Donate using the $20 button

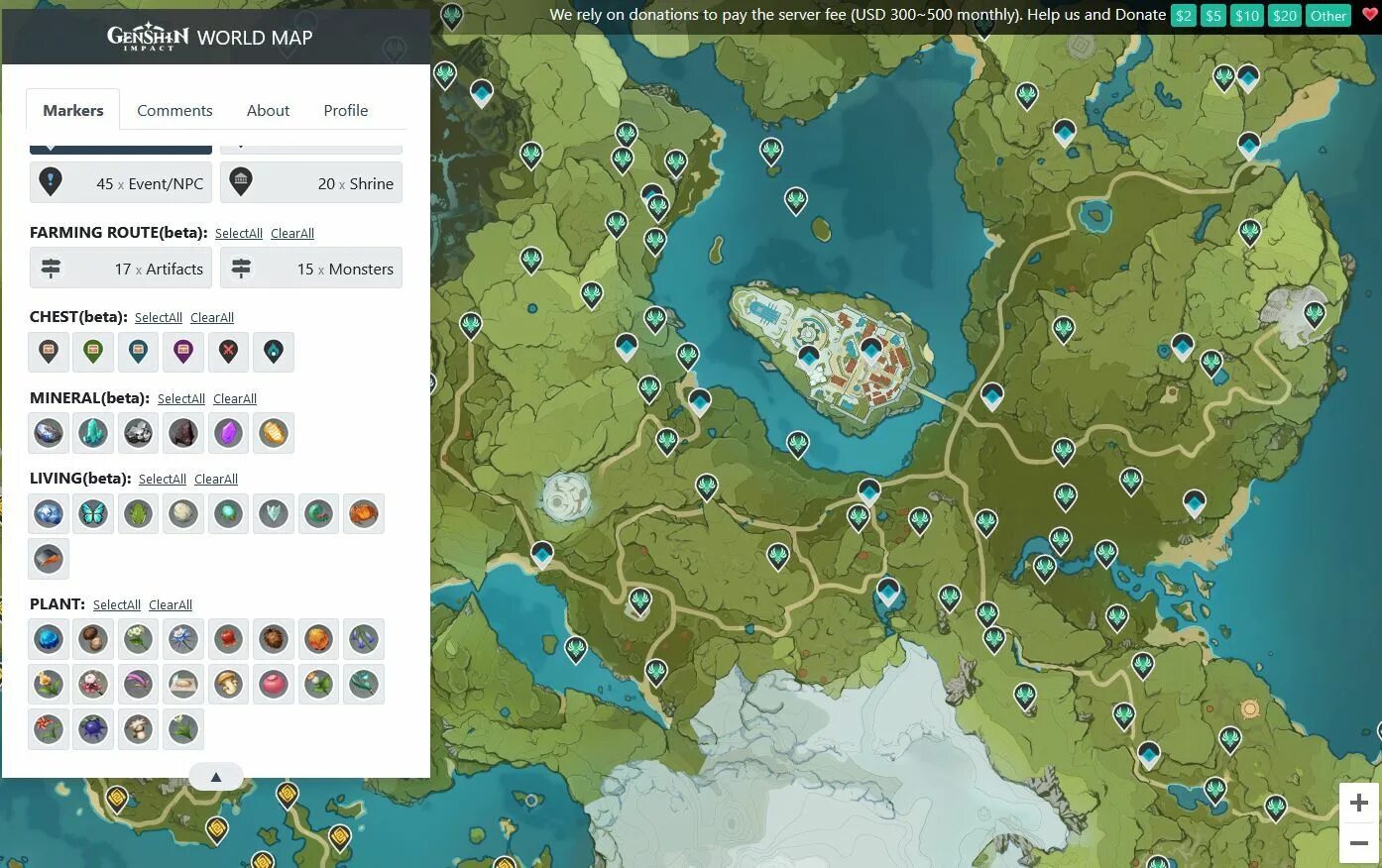point(1285,15)
